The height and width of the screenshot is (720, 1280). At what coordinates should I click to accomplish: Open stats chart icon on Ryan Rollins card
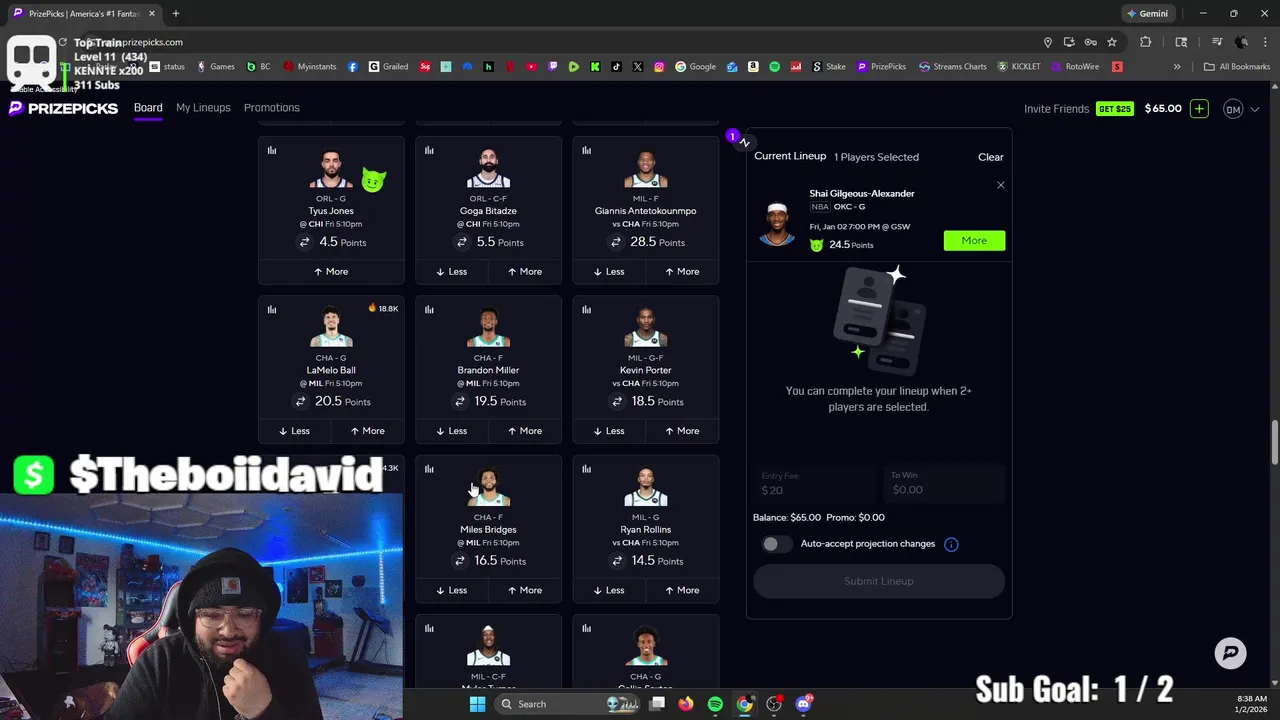click(587, 468)
